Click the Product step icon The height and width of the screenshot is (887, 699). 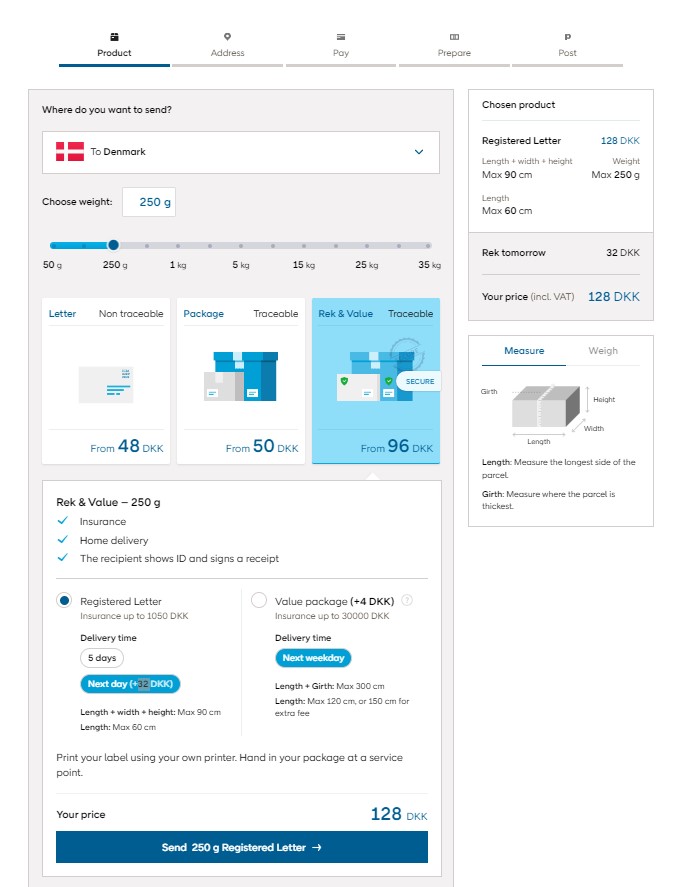(x=114, y=37)
